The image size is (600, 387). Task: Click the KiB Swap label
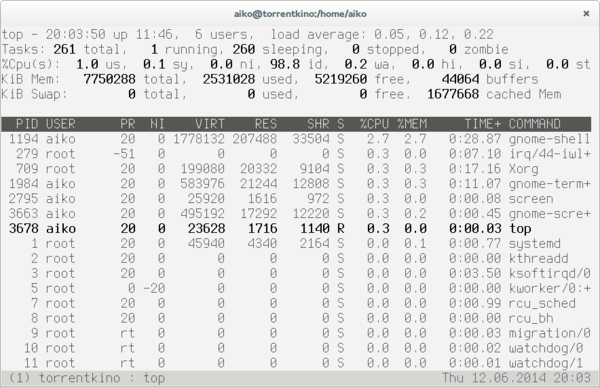(x=34, y=94)
